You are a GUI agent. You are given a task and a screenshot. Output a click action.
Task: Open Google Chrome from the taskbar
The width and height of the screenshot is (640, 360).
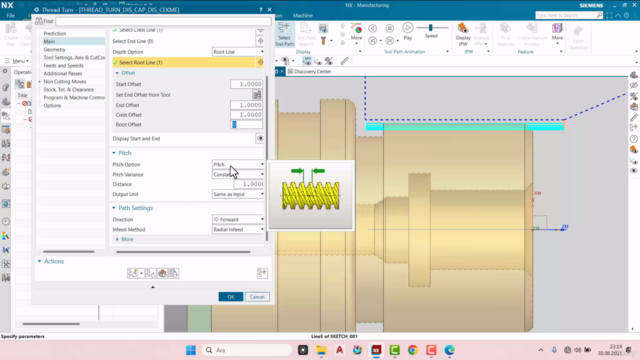413,350
